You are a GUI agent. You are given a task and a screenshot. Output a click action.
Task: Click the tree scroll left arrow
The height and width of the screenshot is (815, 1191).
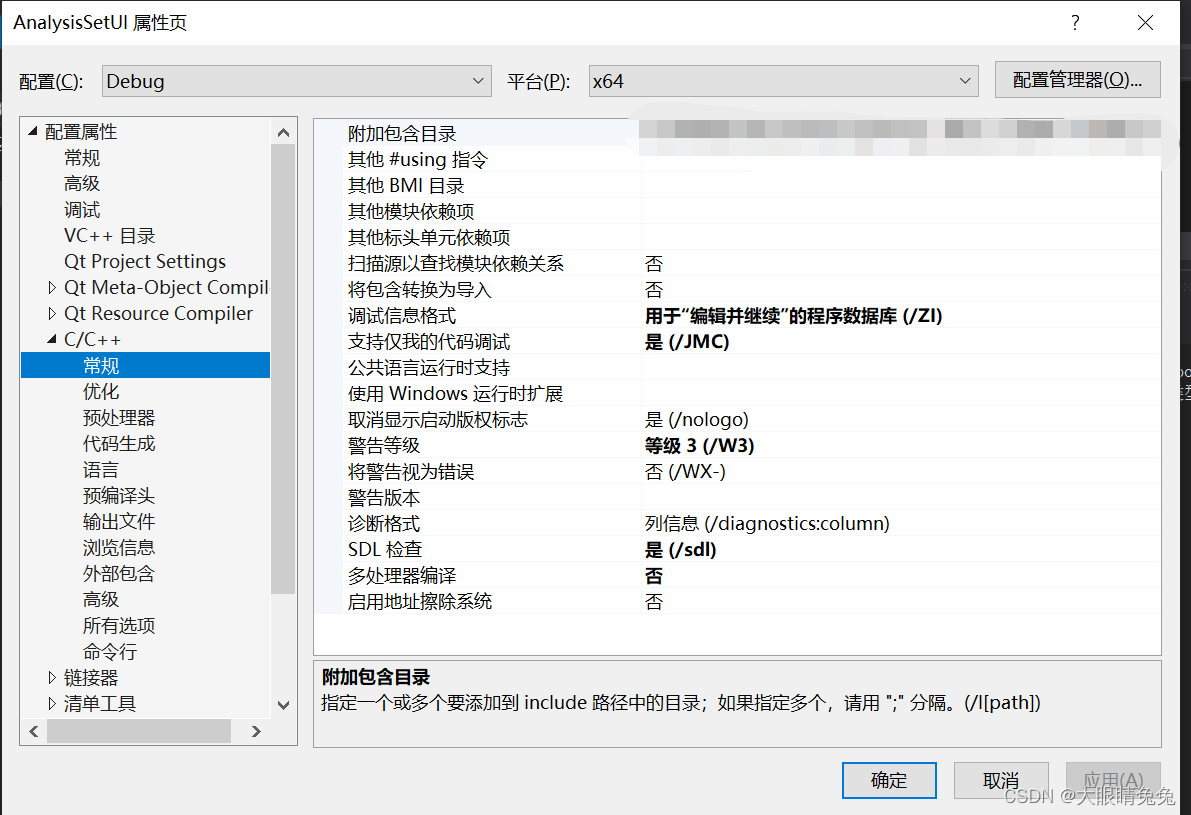(x=33, y=731)
